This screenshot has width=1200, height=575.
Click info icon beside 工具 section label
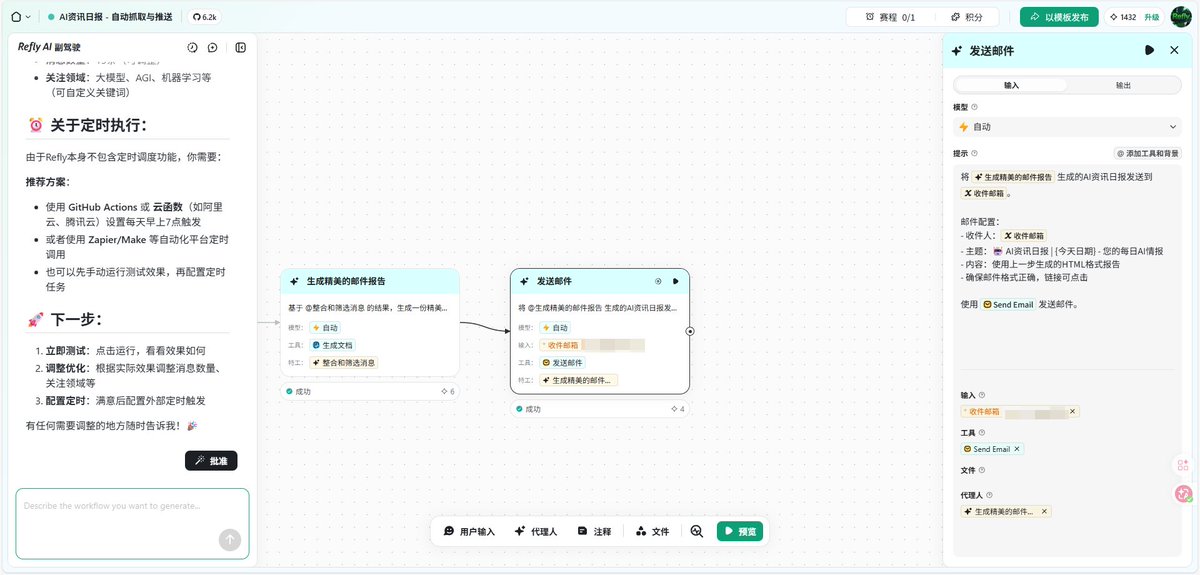(982, 433)
